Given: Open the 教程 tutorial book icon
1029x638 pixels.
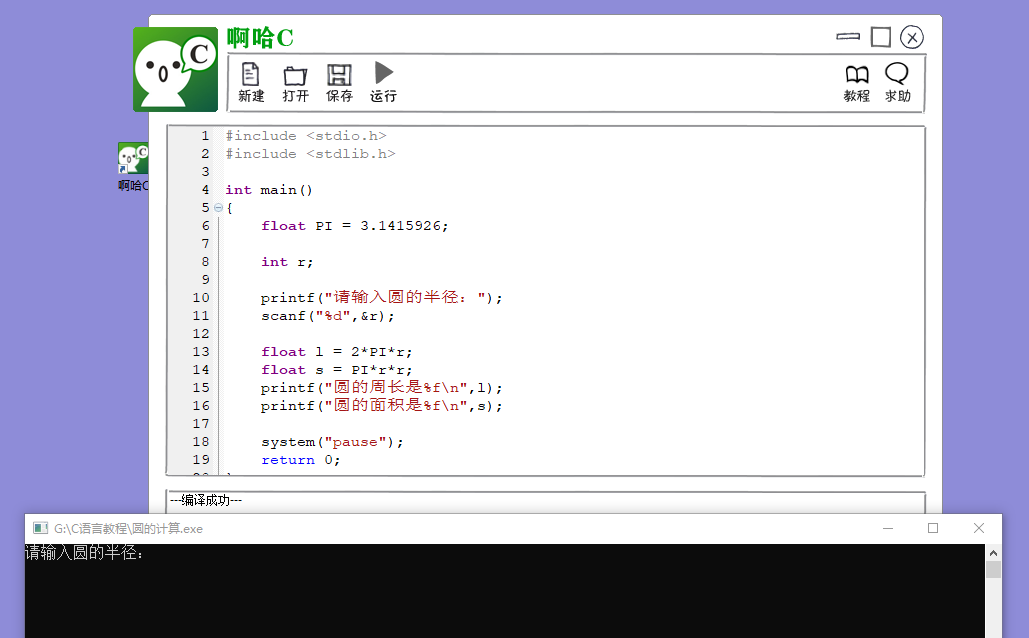Looking at the screenshot, I should [x=856, y=83].
